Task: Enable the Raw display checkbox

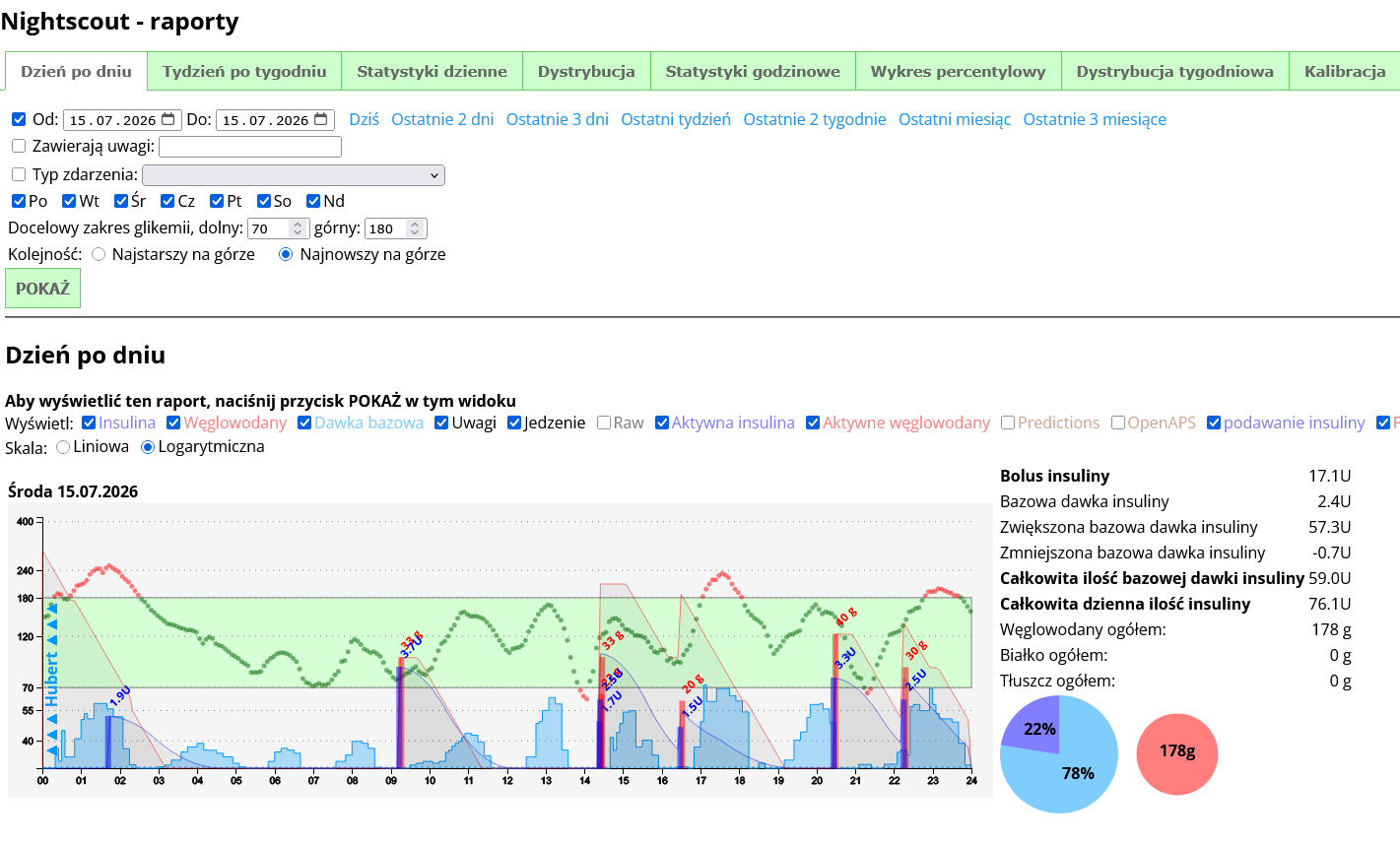Action: pos(604,423)
